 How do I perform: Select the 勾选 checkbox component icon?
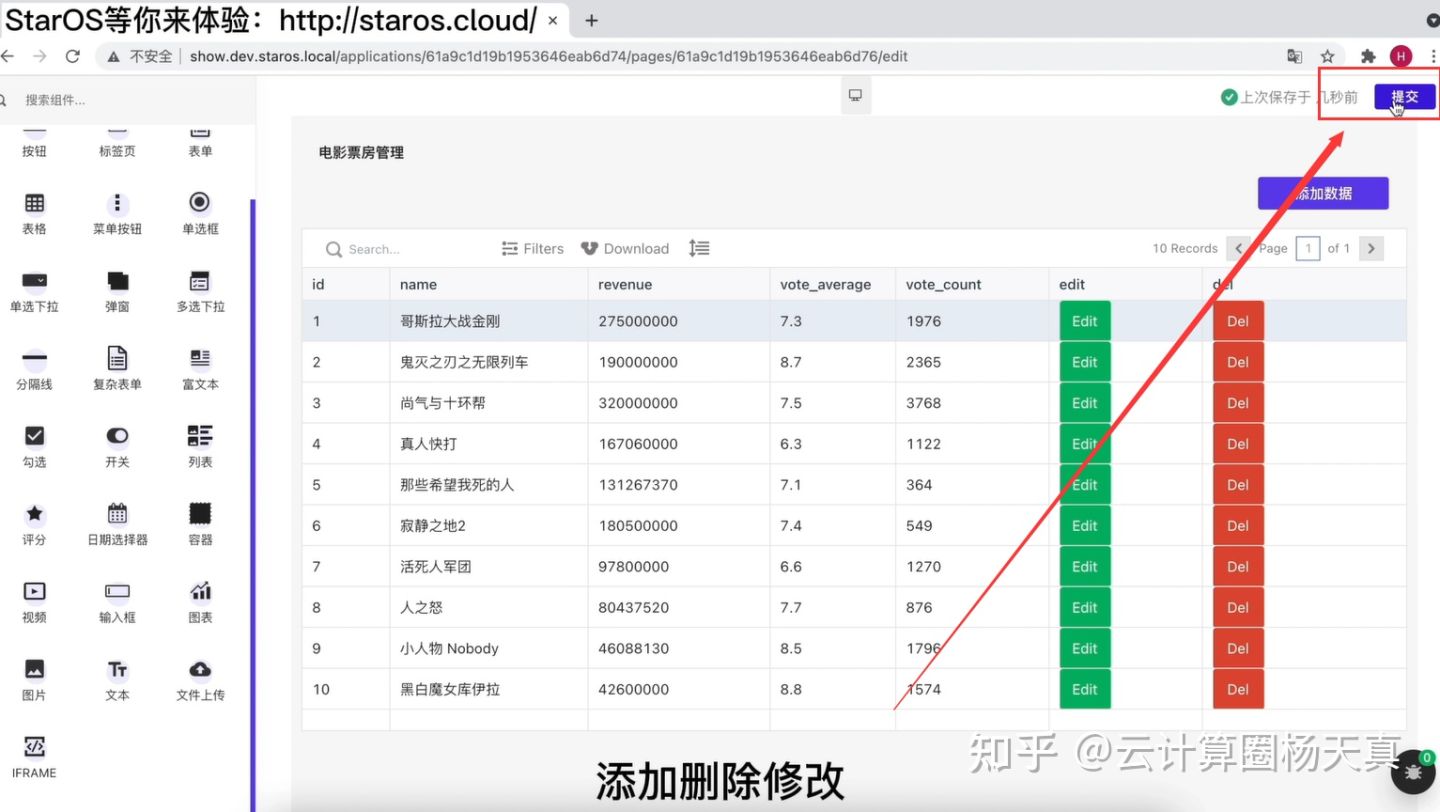tap(34, 436)
